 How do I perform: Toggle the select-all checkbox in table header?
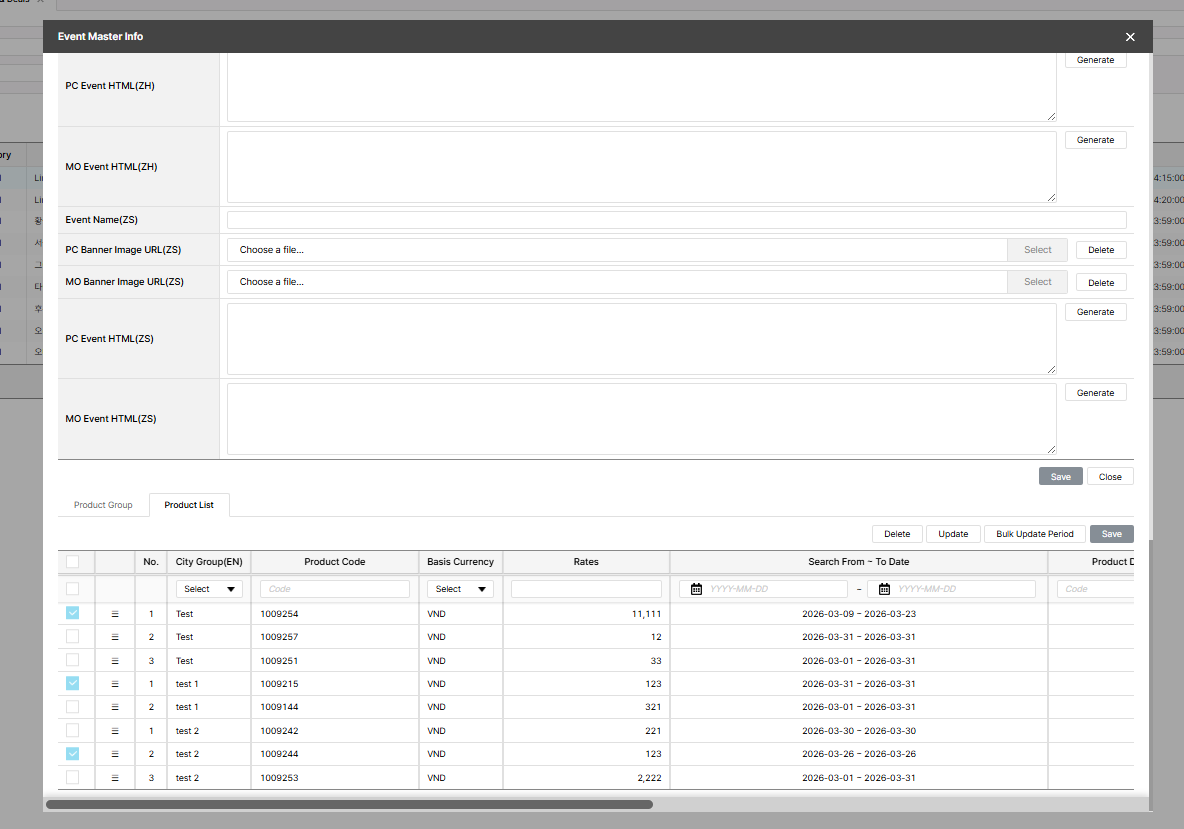pyautogui.click(x=73, y=562)
